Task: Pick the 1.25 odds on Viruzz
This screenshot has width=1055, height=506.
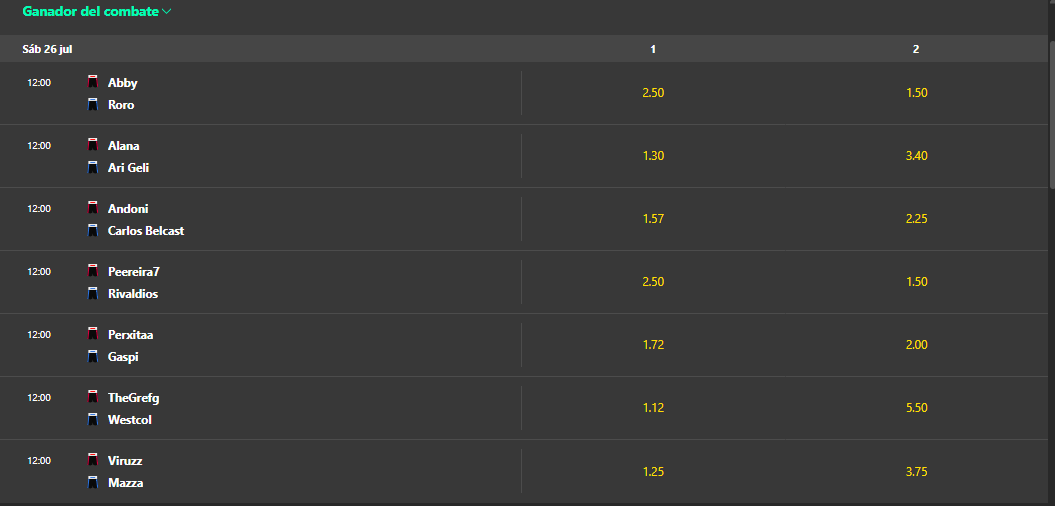Action: pyautogui.click(x=653, y=471)
